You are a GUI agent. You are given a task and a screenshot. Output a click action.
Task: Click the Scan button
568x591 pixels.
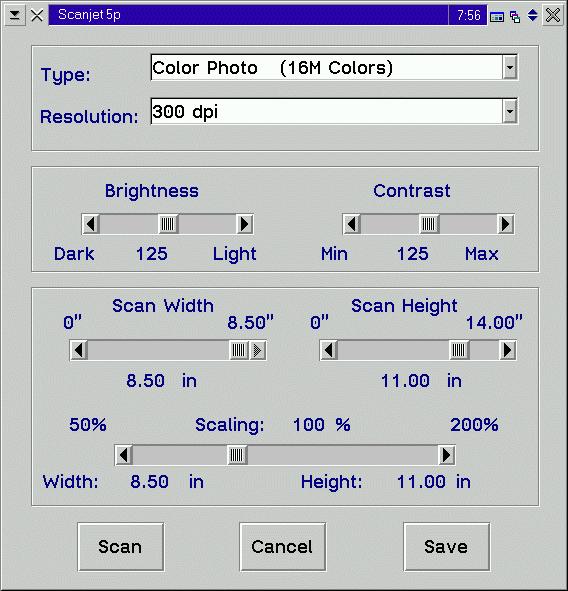click(x=121, y=547)
